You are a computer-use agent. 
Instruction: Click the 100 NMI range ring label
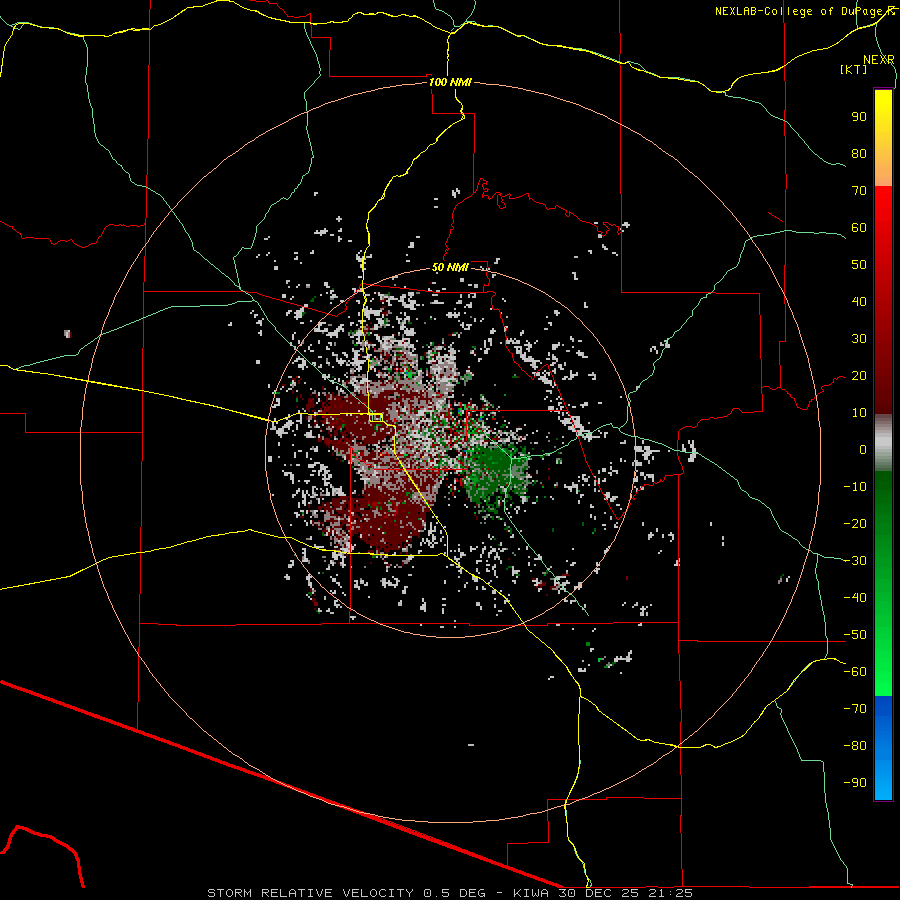click(450, 82)
